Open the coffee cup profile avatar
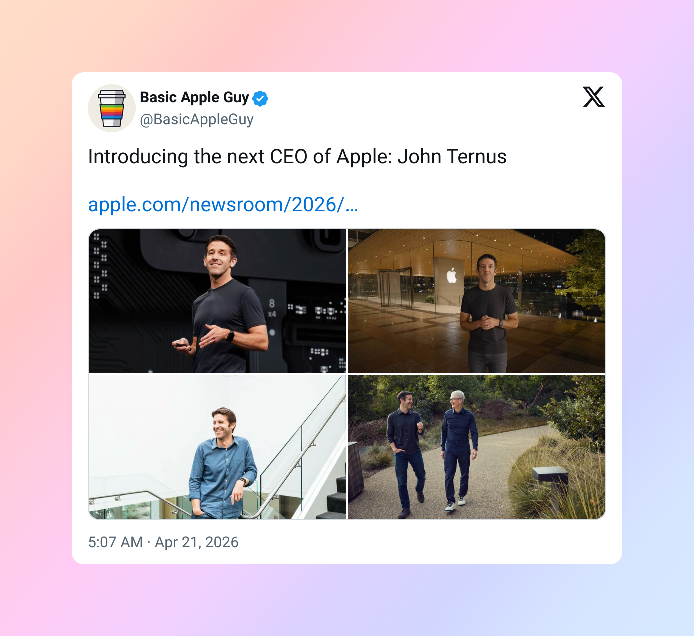Image resolution: width=694 pixels, height=636 pixels. (x=112, y=108)
